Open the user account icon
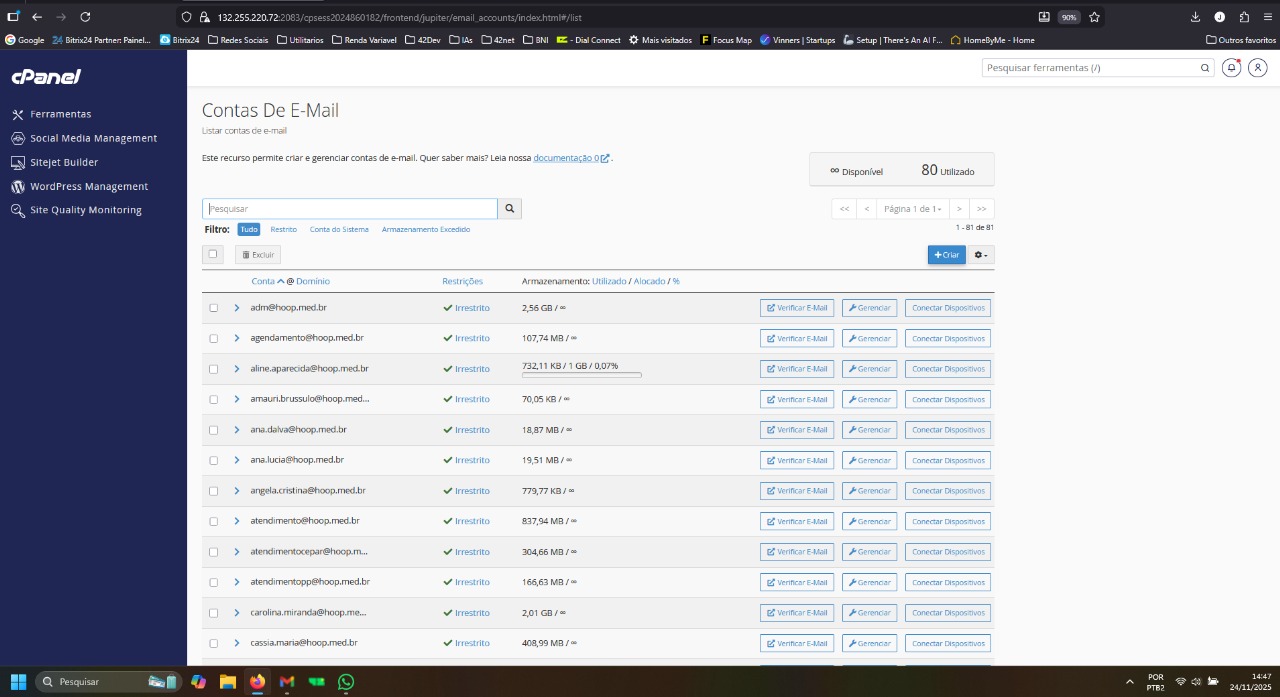Image resolution: width=1280 pixels, height=697 pixels. click(x=1258, y=68)
